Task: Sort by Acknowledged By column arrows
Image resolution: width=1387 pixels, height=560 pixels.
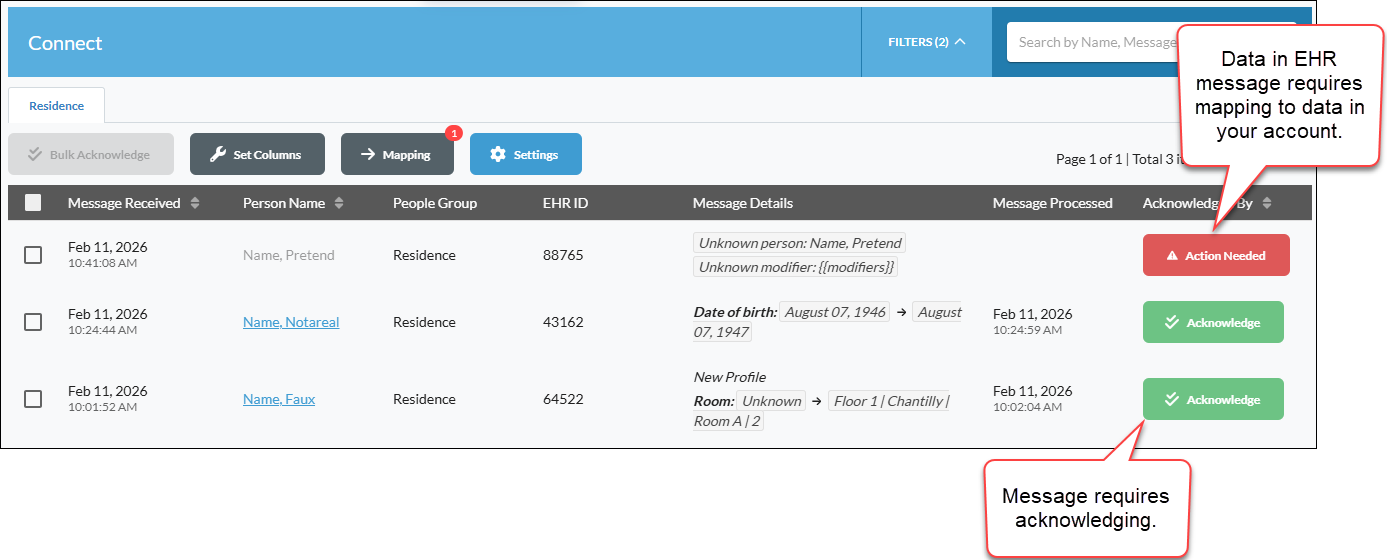Action: (1267, 203)
